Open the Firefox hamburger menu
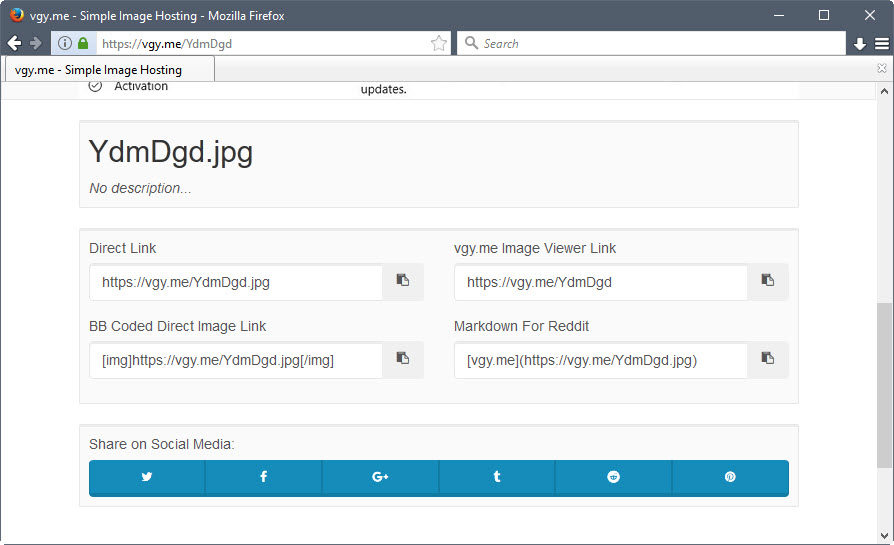The width and height of the screenshot is (894, 545). click(882, 44)
